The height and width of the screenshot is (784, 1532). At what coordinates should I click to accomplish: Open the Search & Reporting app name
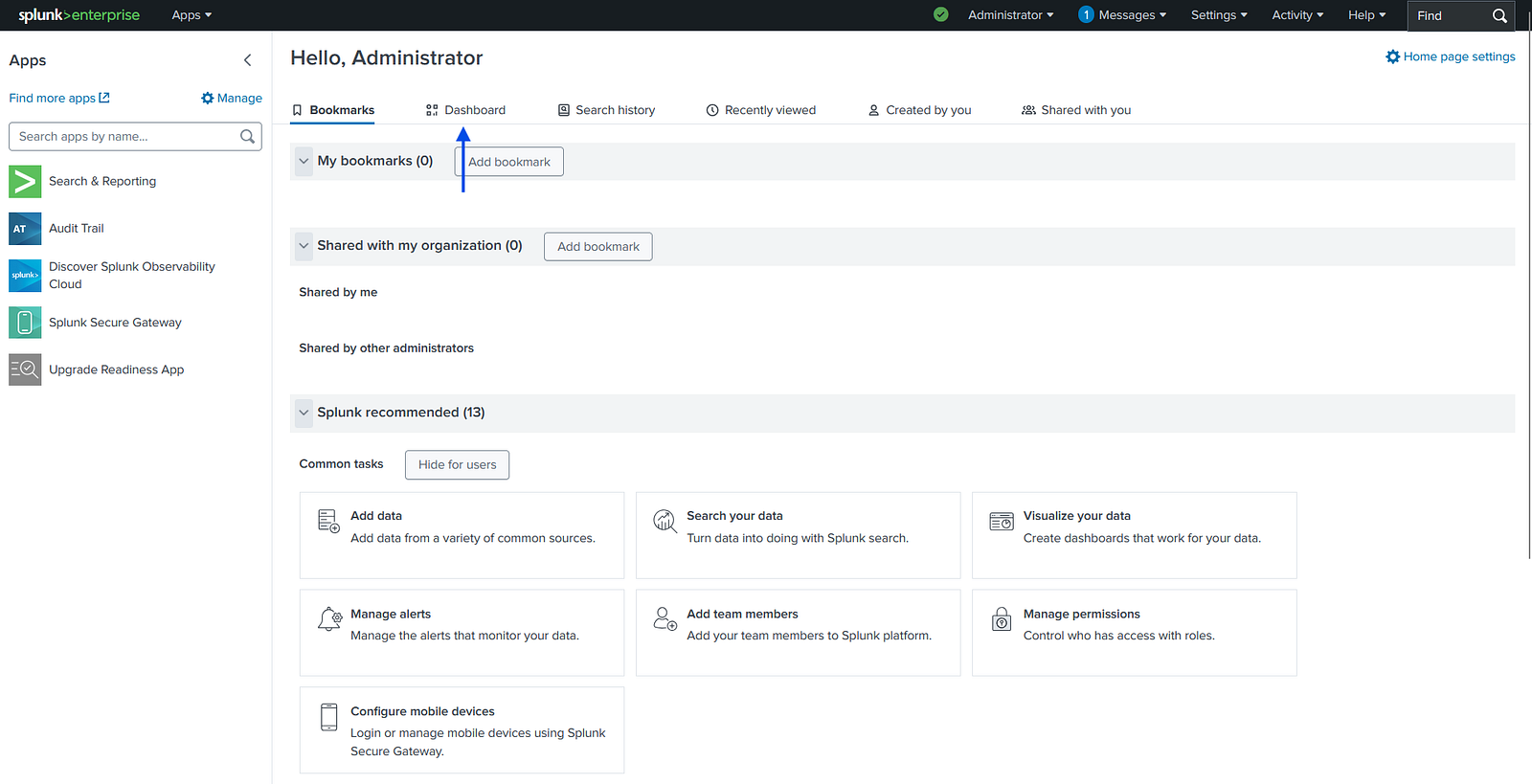pyautogui.click(x=102, y=181)
